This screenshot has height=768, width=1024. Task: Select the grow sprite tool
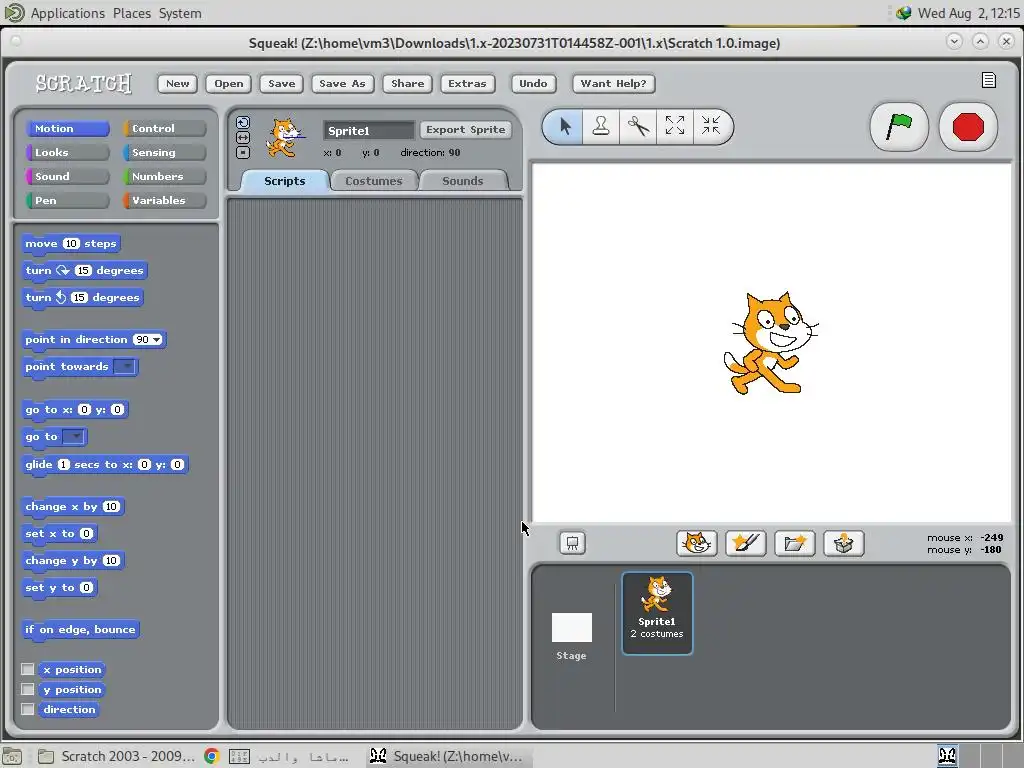[x=675, y=125]
